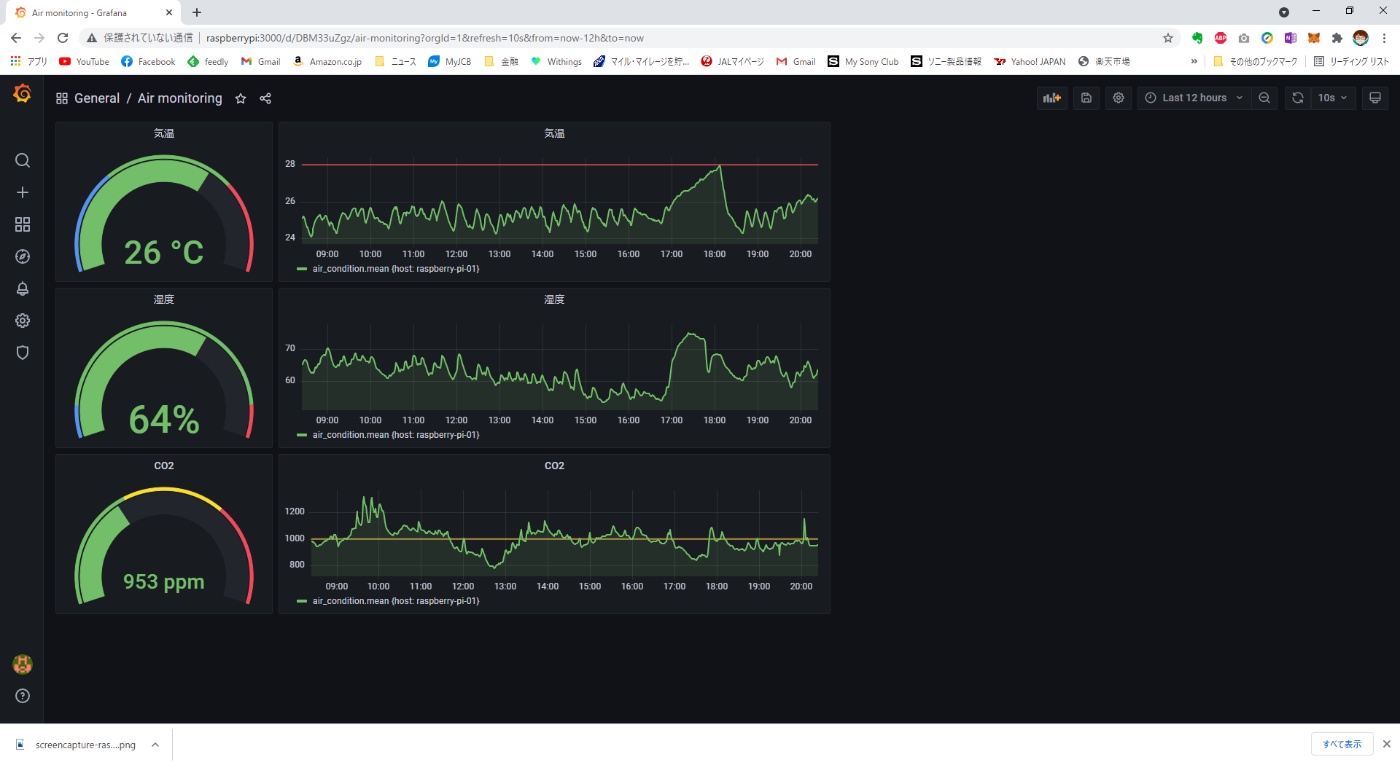This screenshot has height=765, width=1400.
Task: Open dashboard settings gear in toolbar
Action: point(1118,98)
